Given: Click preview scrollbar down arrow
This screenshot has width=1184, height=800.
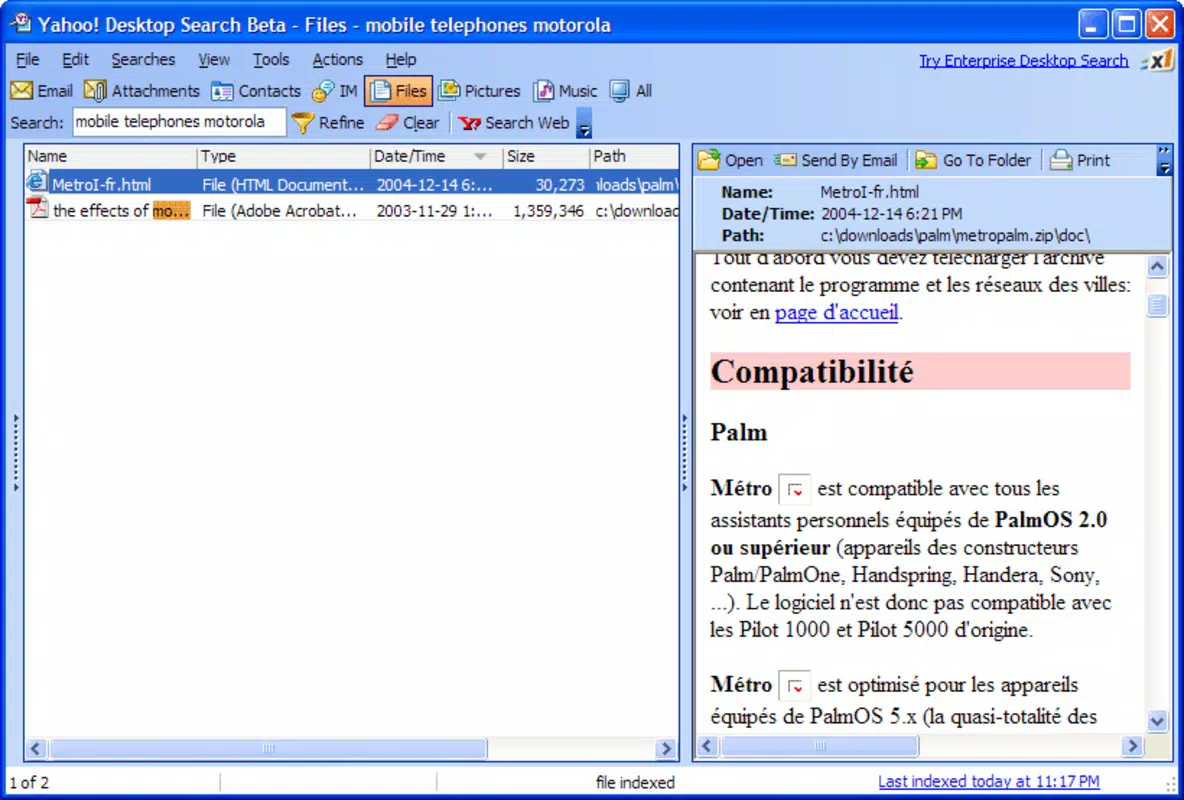Looking at the screenshot, I should pyautogui.click(x=1157, y=721).
